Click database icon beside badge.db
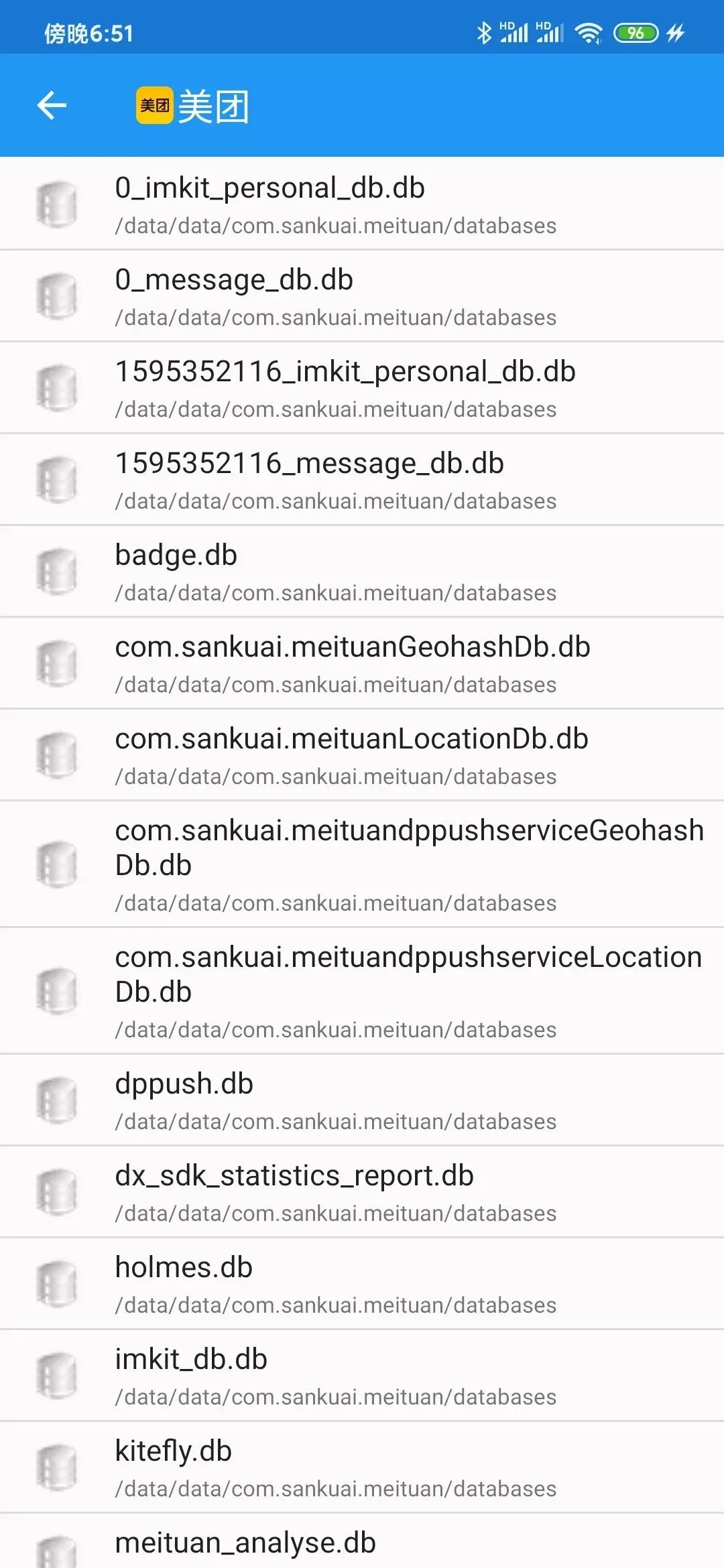The image size is (724, 1568). [57, 572]
